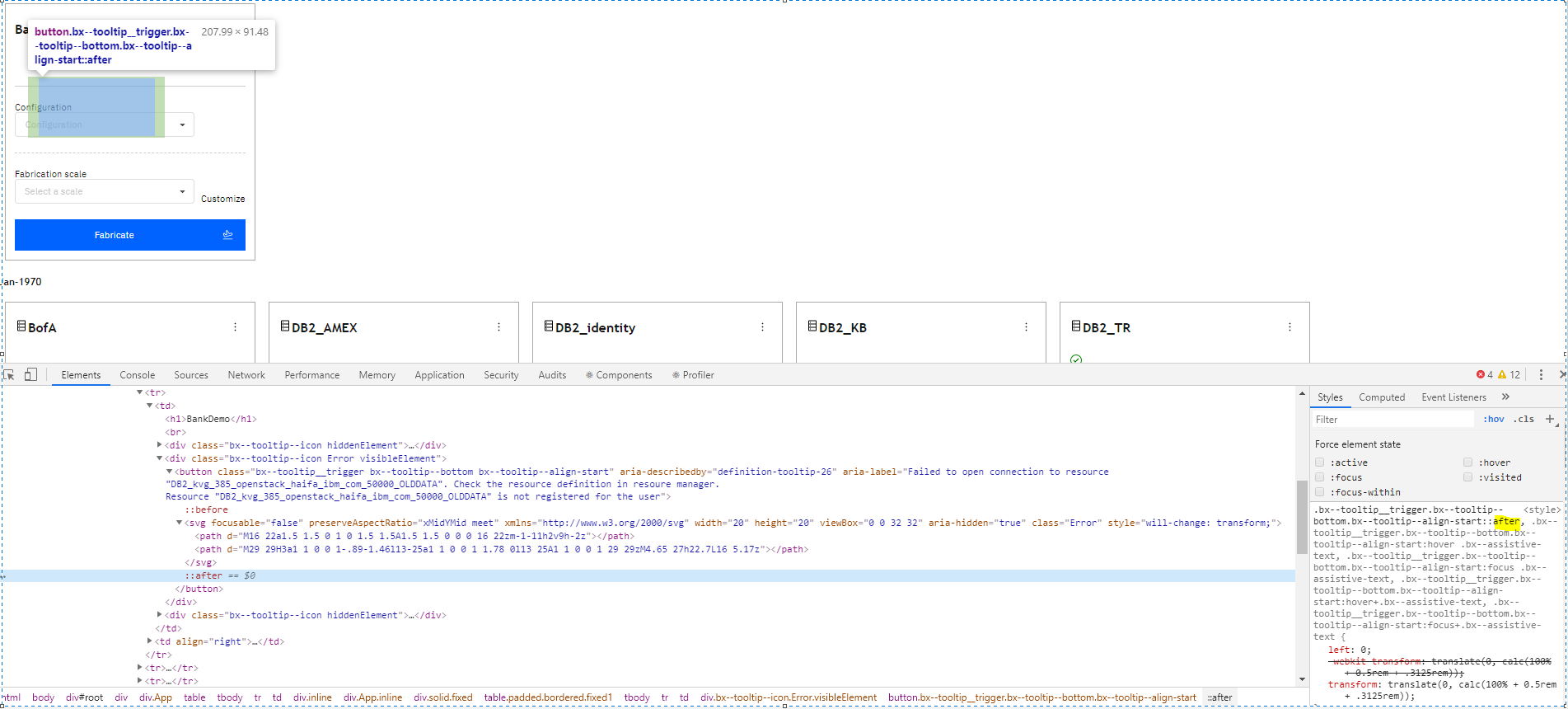Image resolution: width=1568 pixels, height=709 pixels.
Task: Toggle the :hov element state panel
Action: pyautogui.click(x=1494, y=419)
